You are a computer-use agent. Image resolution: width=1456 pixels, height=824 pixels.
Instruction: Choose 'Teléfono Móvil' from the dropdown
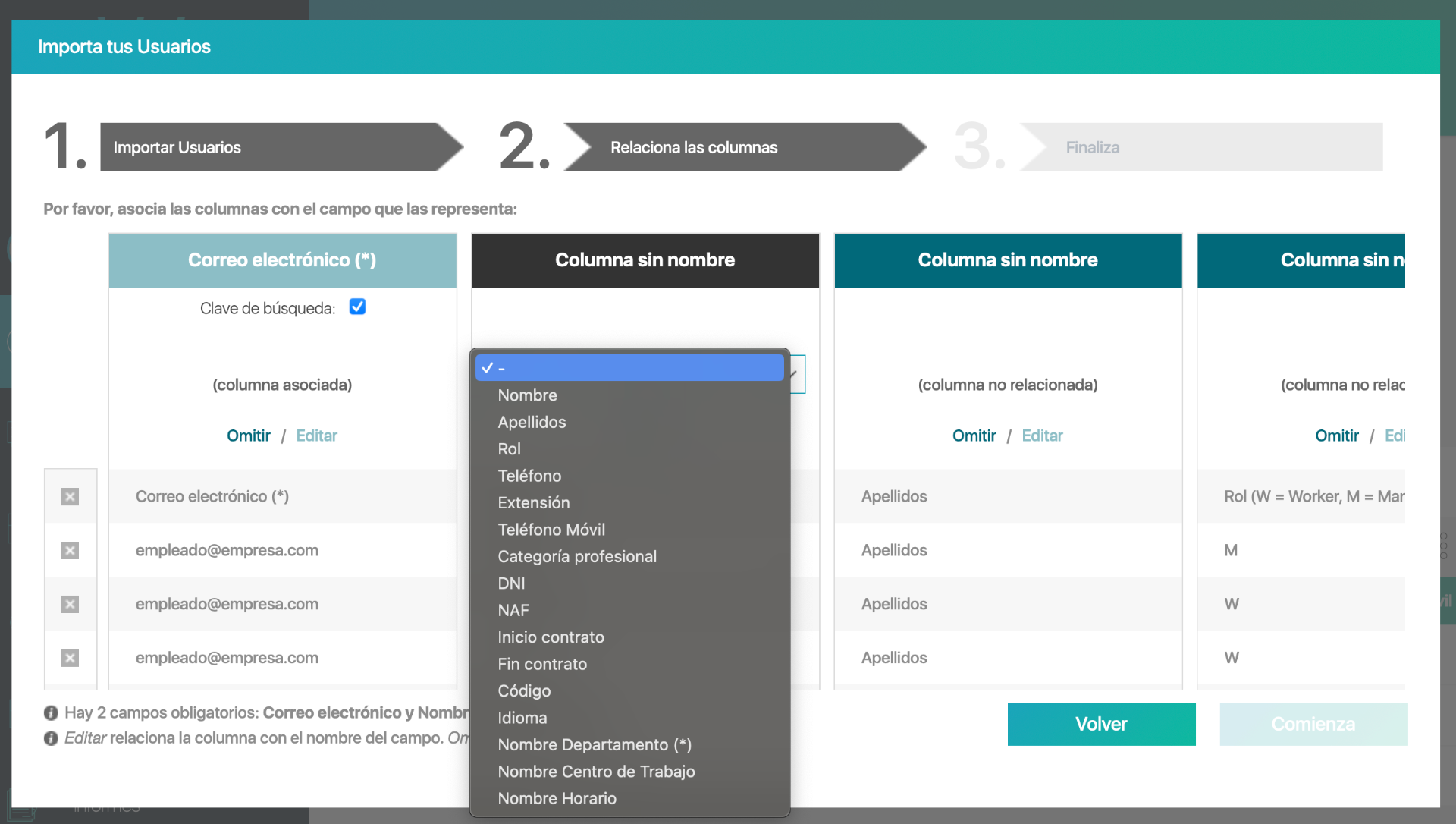(x=629, y=530)
